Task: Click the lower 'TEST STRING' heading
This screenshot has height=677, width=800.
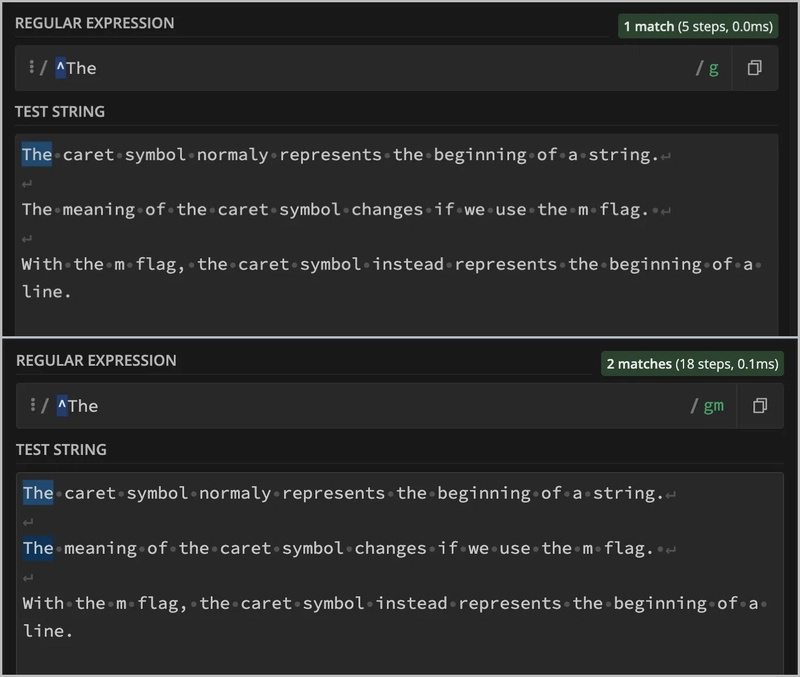Action: tap(61, 450)
